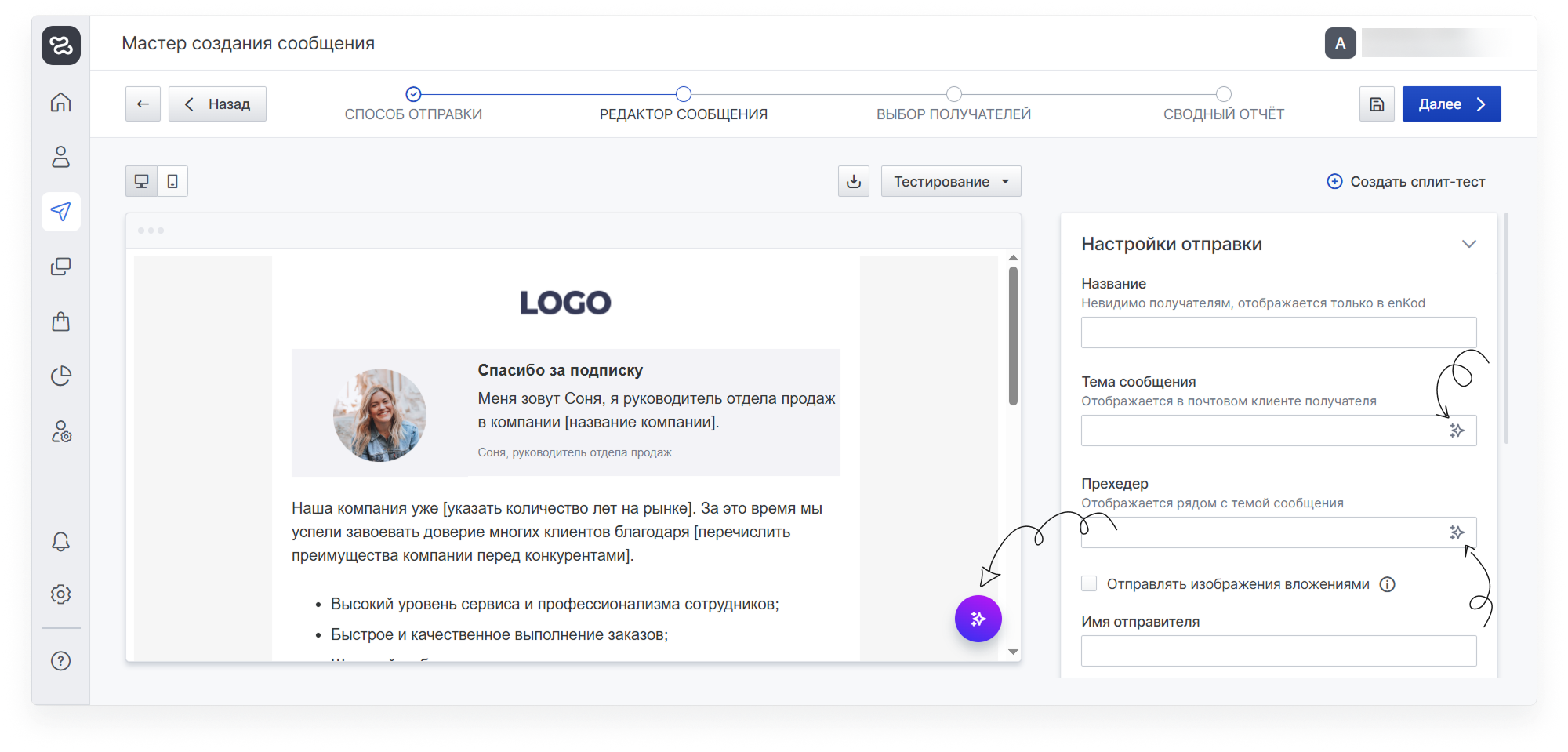The image size is (1568, 752).
Task: Click the home icon in sidebar
Action: tap(60, 103)
